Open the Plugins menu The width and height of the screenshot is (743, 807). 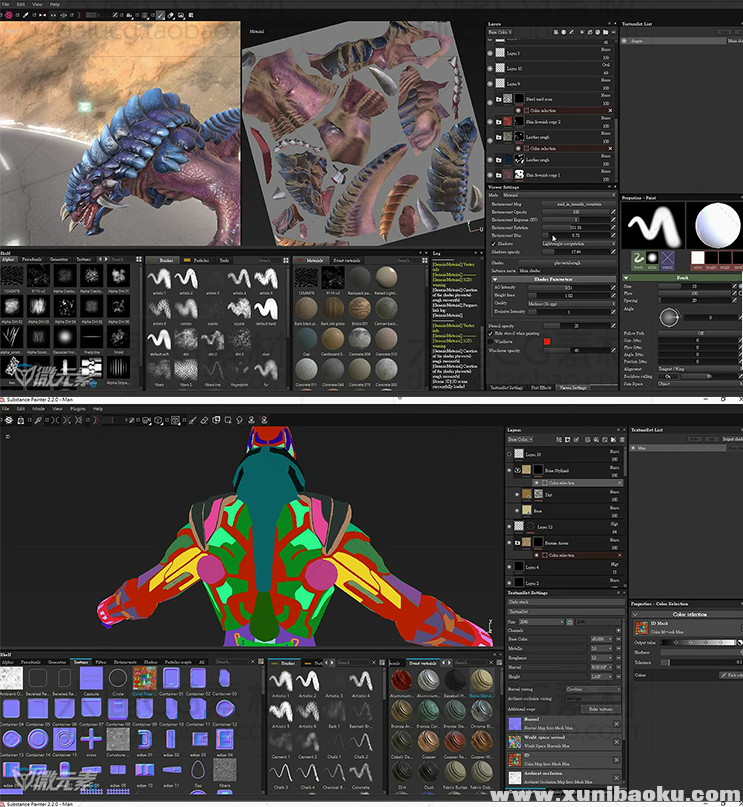tap(79, 409)
